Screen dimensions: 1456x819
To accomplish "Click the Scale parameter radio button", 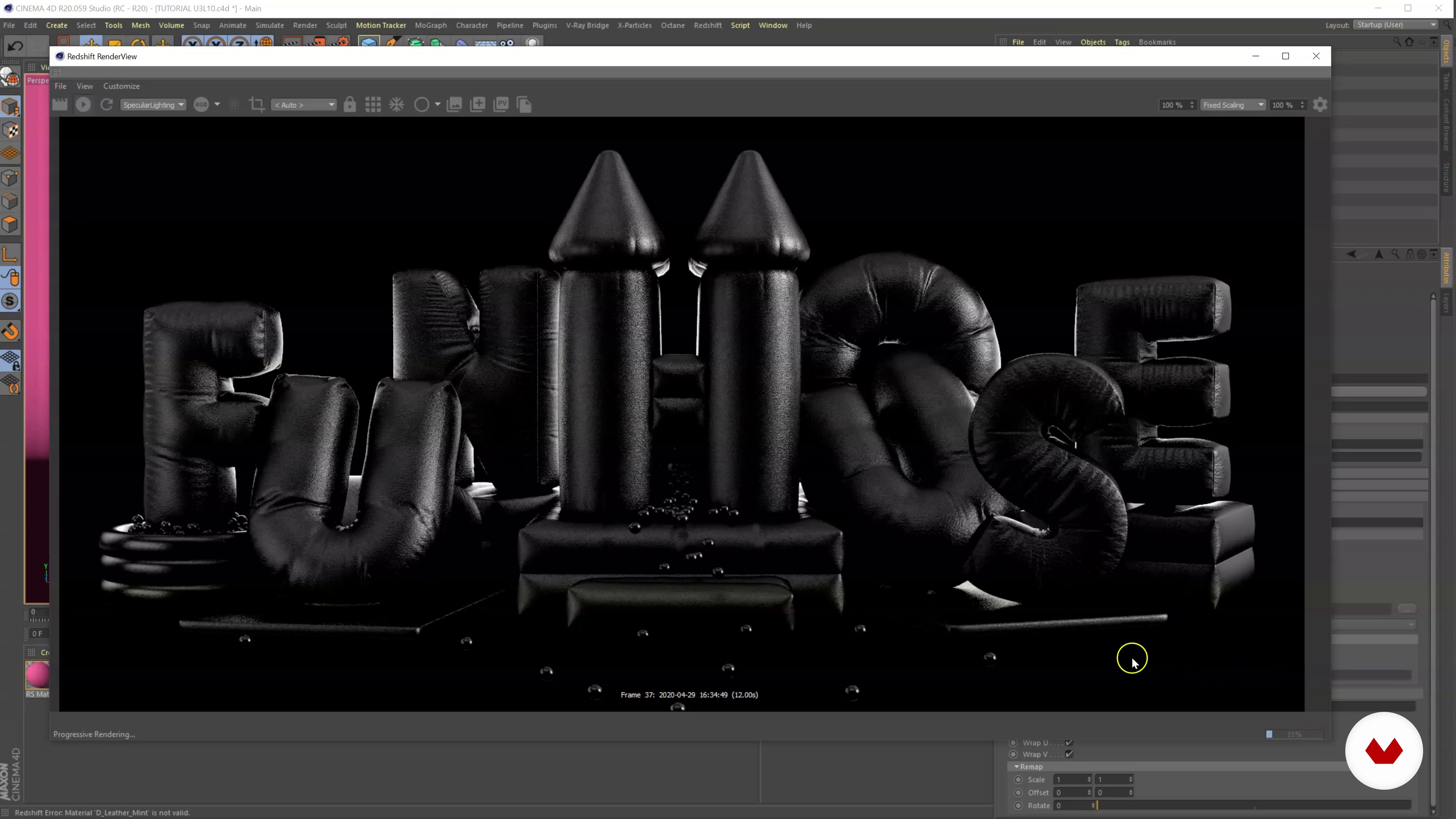I will click(1018, 780).
